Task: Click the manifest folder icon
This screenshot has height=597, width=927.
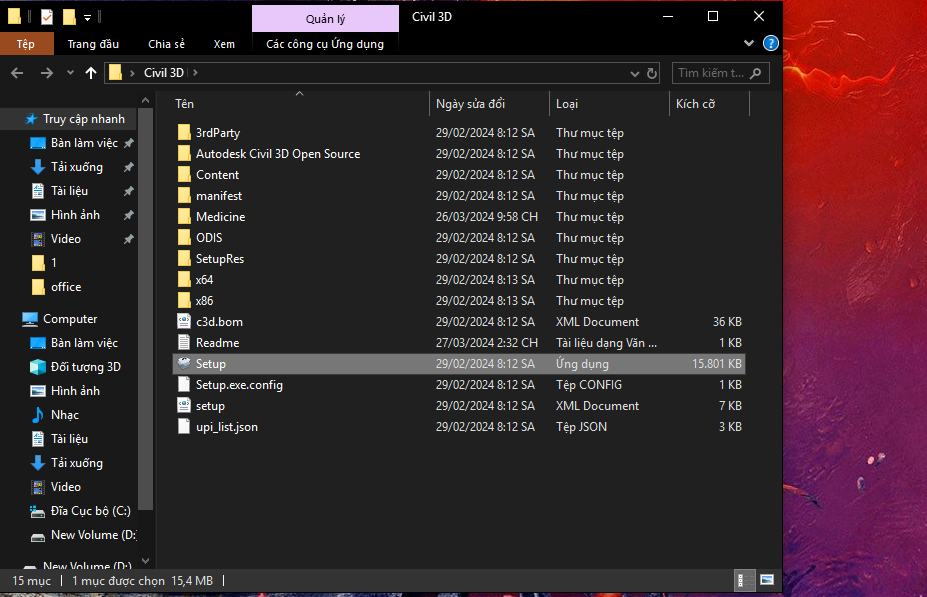Action: (x=184, y=196)
